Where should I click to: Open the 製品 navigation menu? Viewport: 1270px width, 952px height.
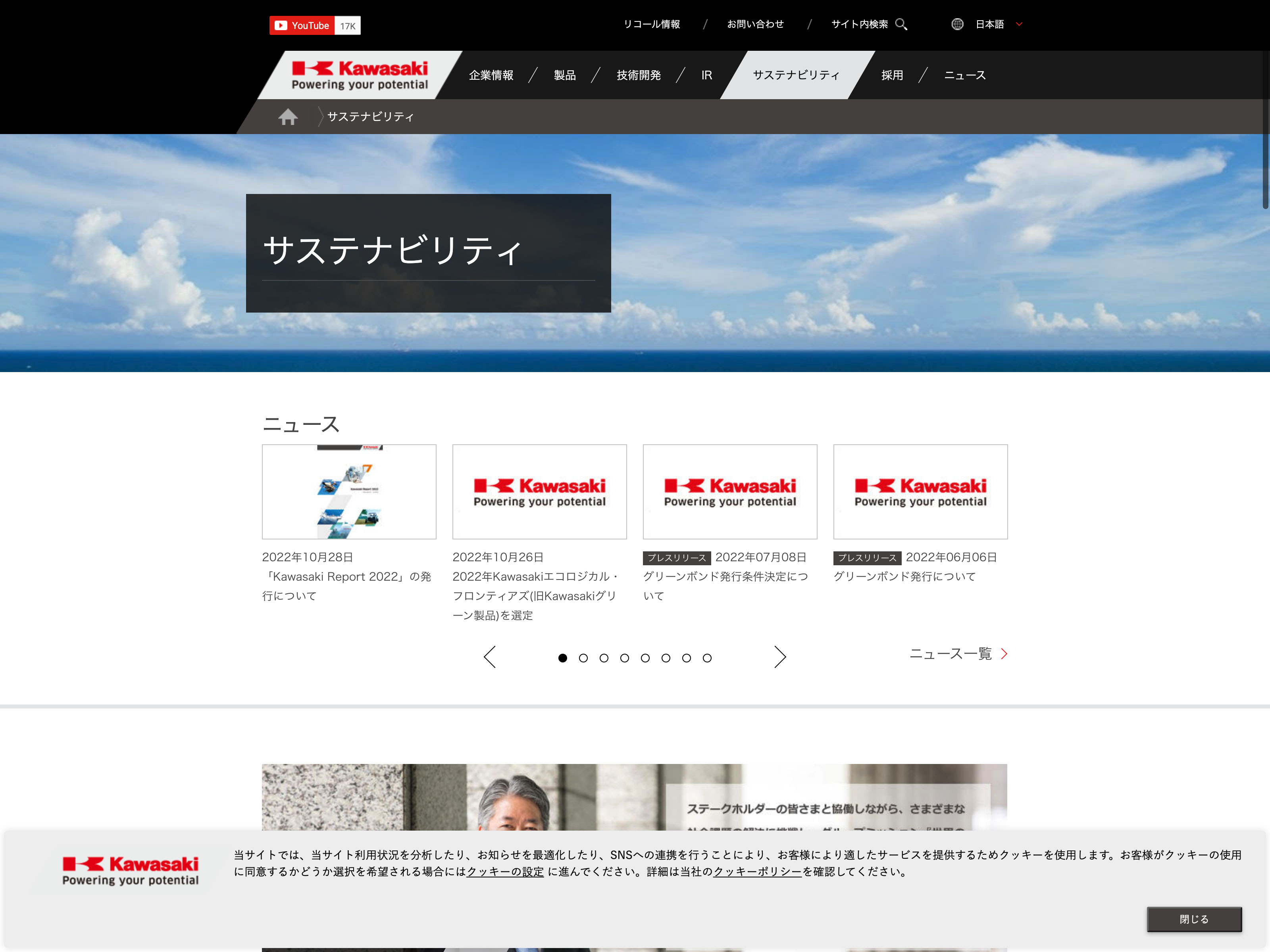click(564, 75)
